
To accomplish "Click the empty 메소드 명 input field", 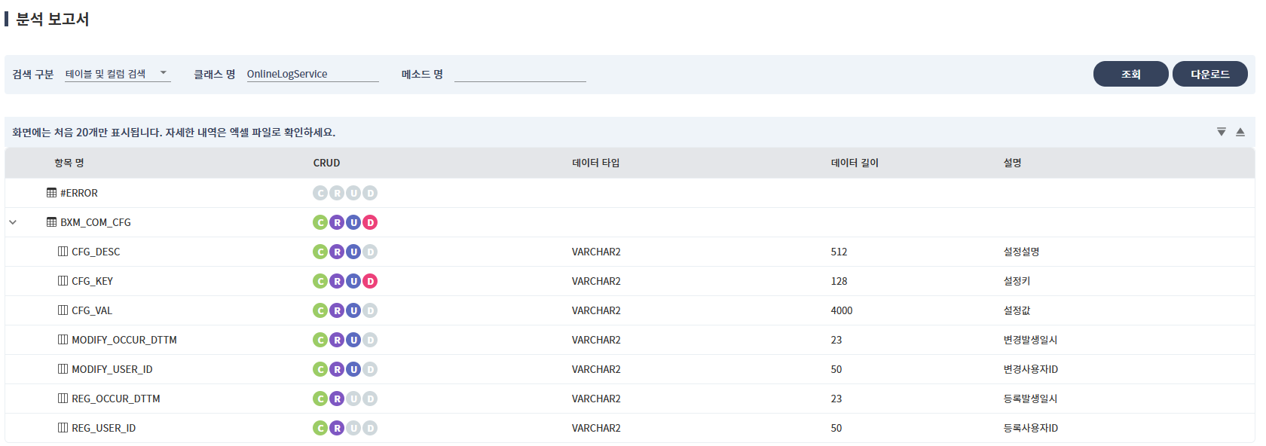I will coord(519,74).
